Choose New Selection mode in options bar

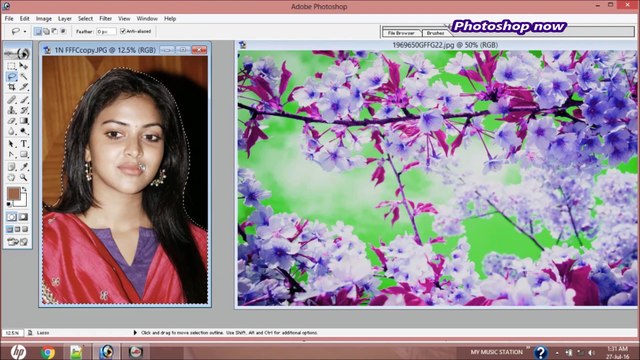38,31
